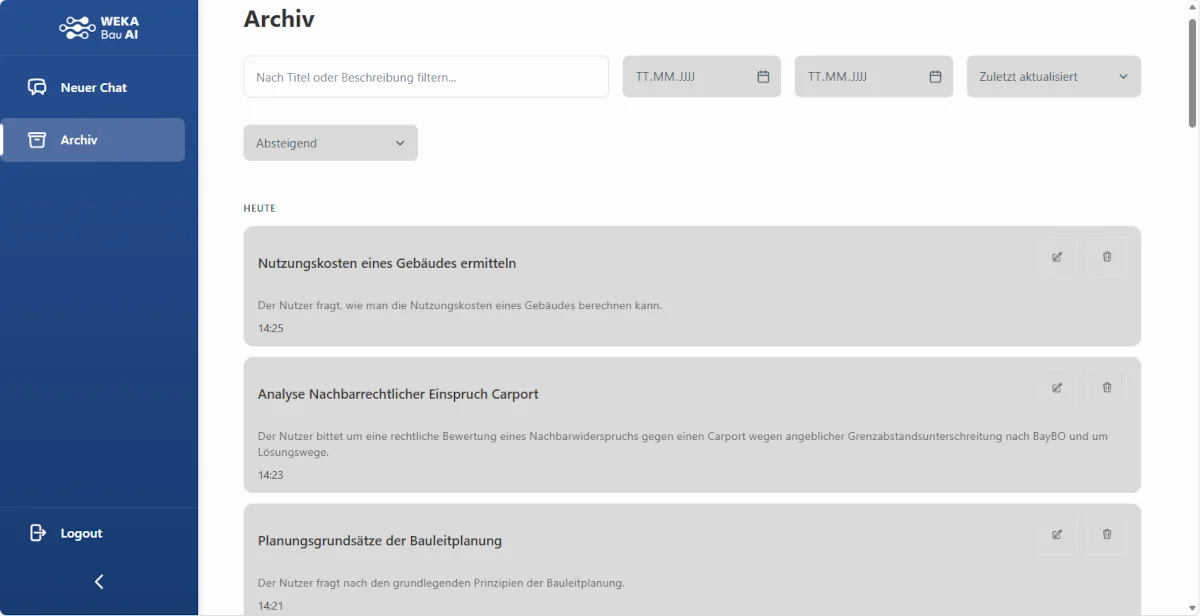Edit the 'Nutzungskosten eines Gebäudes ermitteln' chat title
Image resolution: width=1200 pixels, height=616 pixels.
pos(1057,257)
